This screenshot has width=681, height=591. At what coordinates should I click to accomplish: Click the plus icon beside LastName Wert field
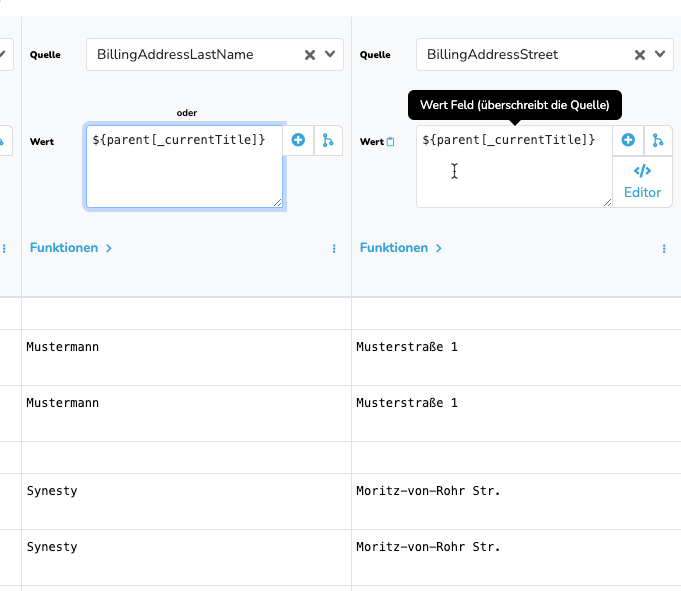298,140
